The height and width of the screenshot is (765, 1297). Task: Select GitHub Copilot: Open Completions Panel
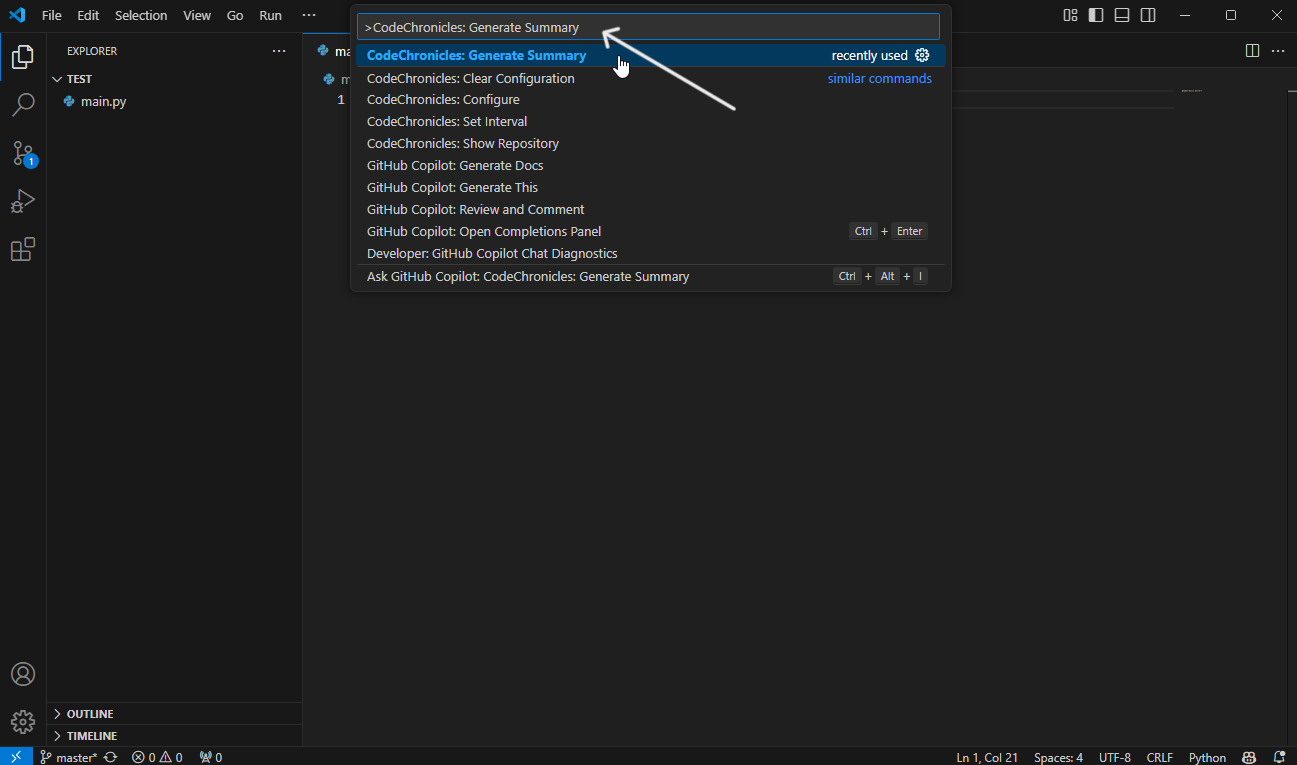[x=651, y=232]
